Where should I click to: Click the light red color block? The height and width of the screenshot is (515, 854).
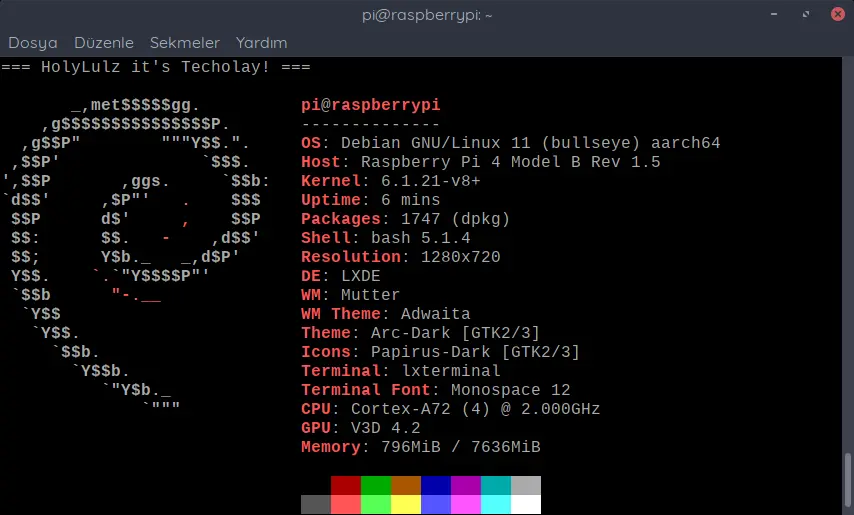346,504
